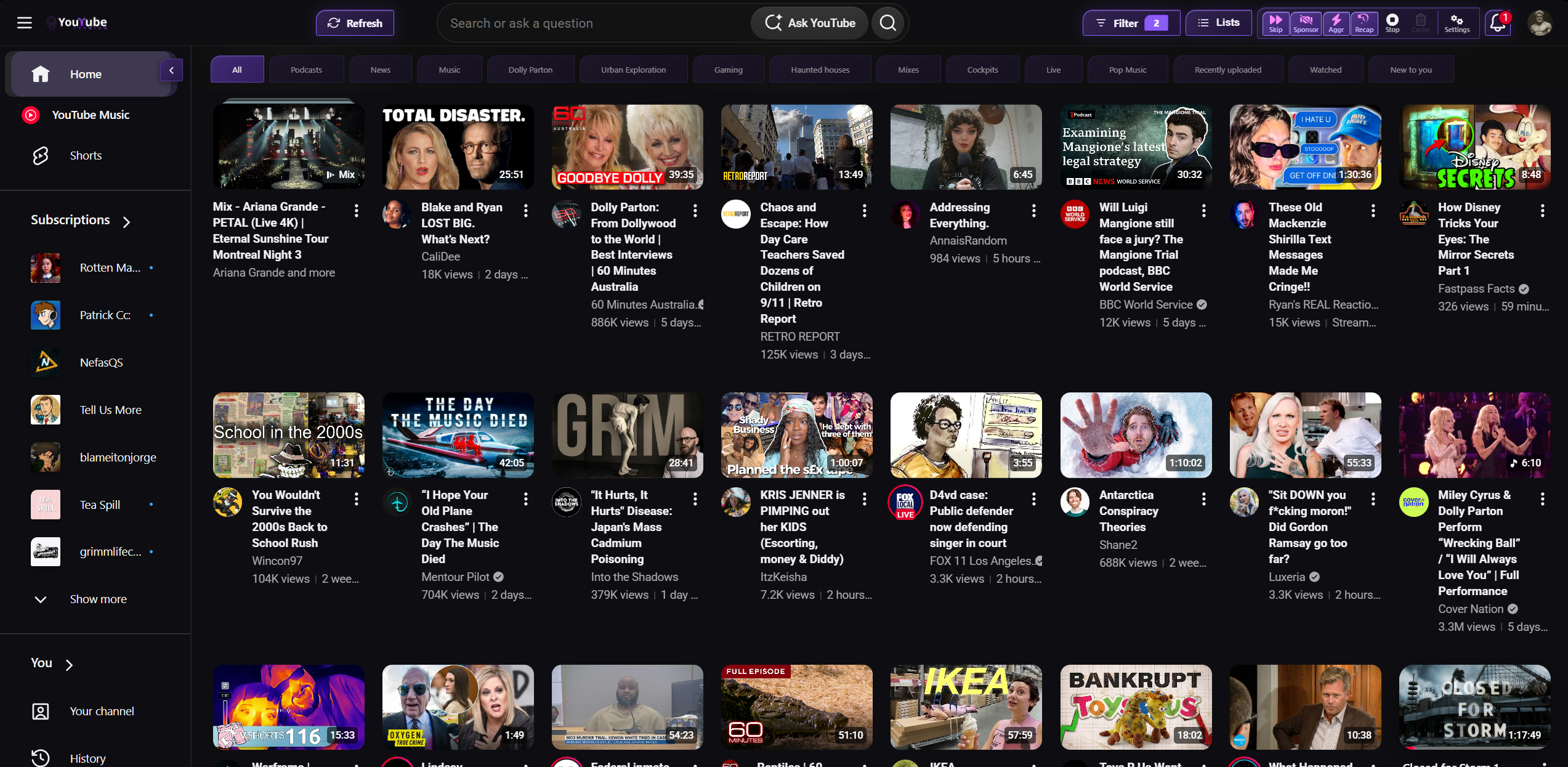Image resolution: width=1568 pixels, height=767 pixels.
Task: Toggle the Aggr mode button
Action: 1336,23
